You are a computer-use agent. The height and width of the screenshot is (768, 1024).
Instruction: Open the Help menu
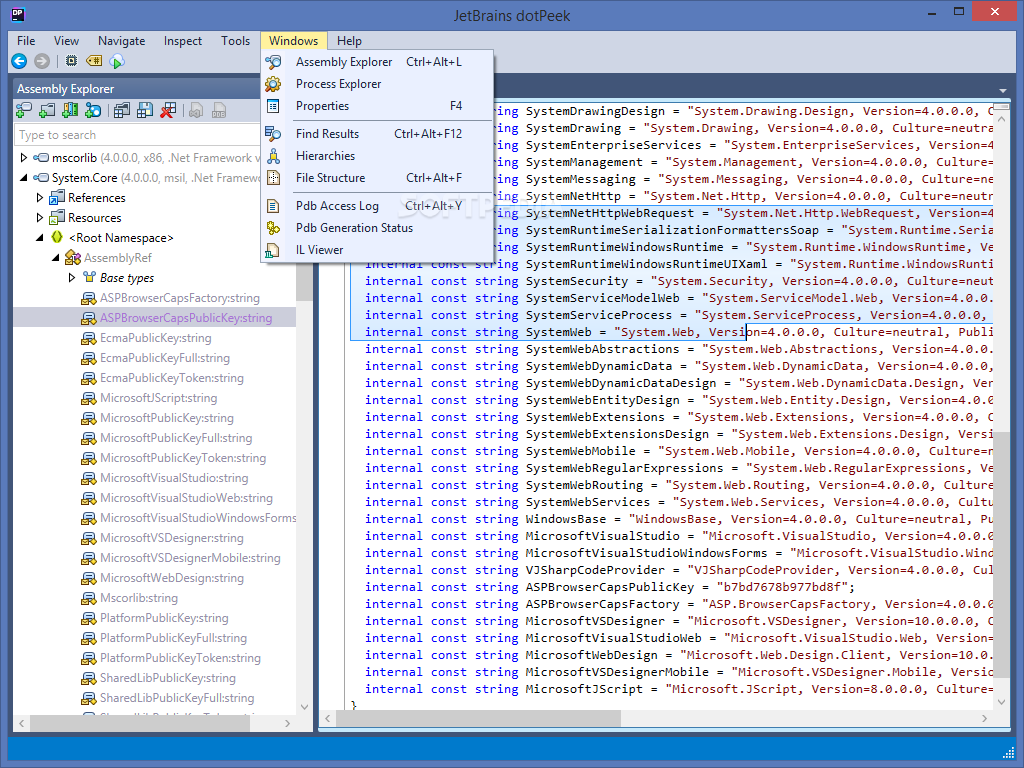[349, 40]
